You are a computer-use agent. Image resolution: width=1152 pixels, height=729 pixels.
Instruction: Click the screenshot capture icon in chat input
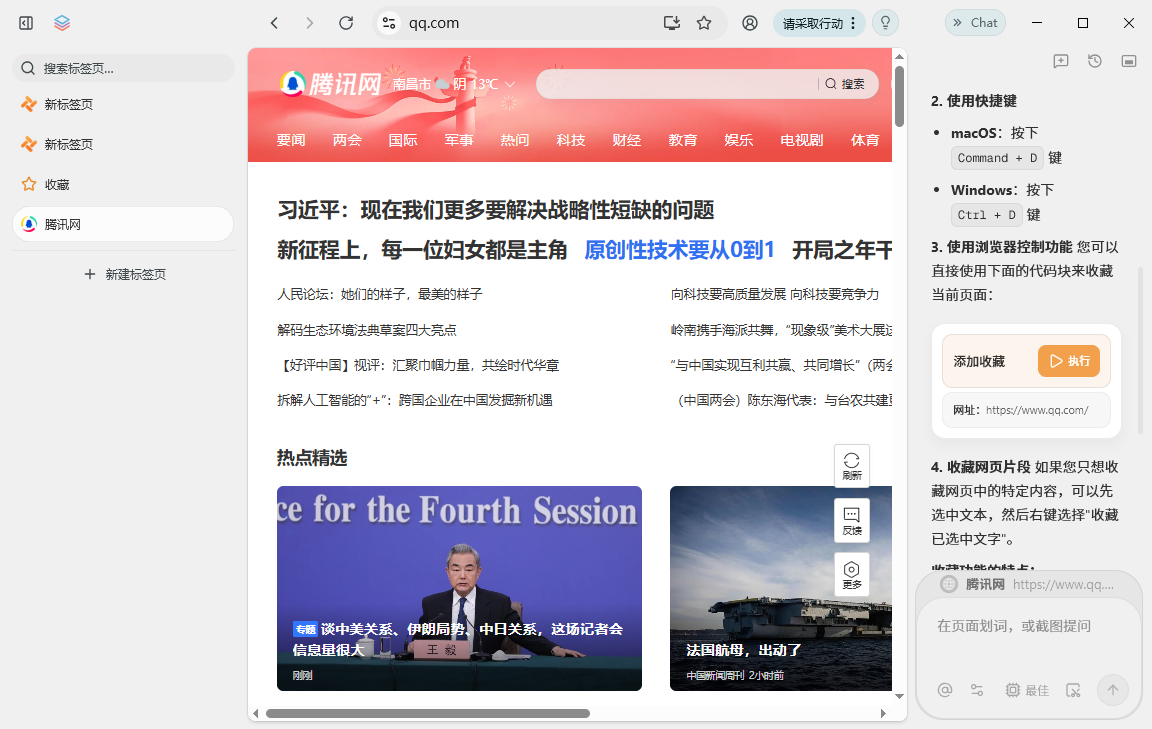click(1073, 690)
